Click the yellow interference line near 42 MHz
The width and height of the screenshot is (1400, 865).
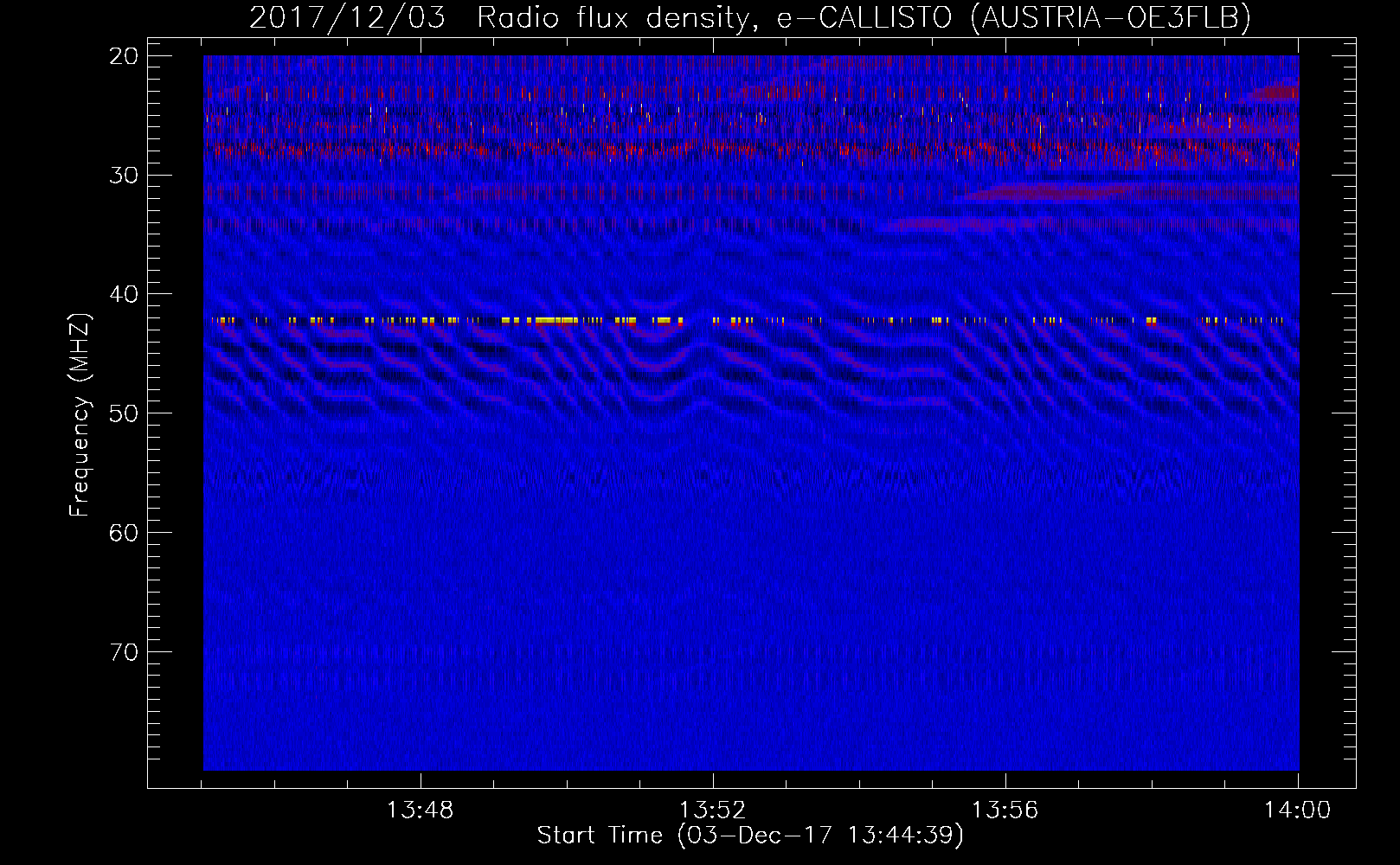751,320
